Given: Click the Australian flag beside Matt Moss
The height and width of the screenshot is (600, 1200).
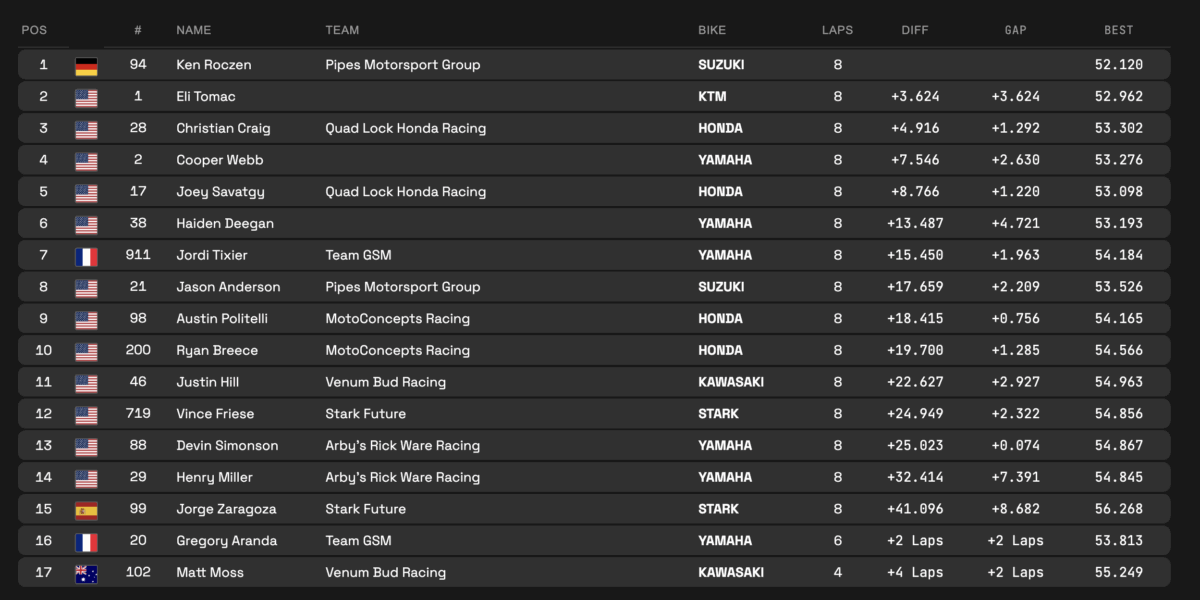Looking at the screenshot, I should [x=86, y=574].
